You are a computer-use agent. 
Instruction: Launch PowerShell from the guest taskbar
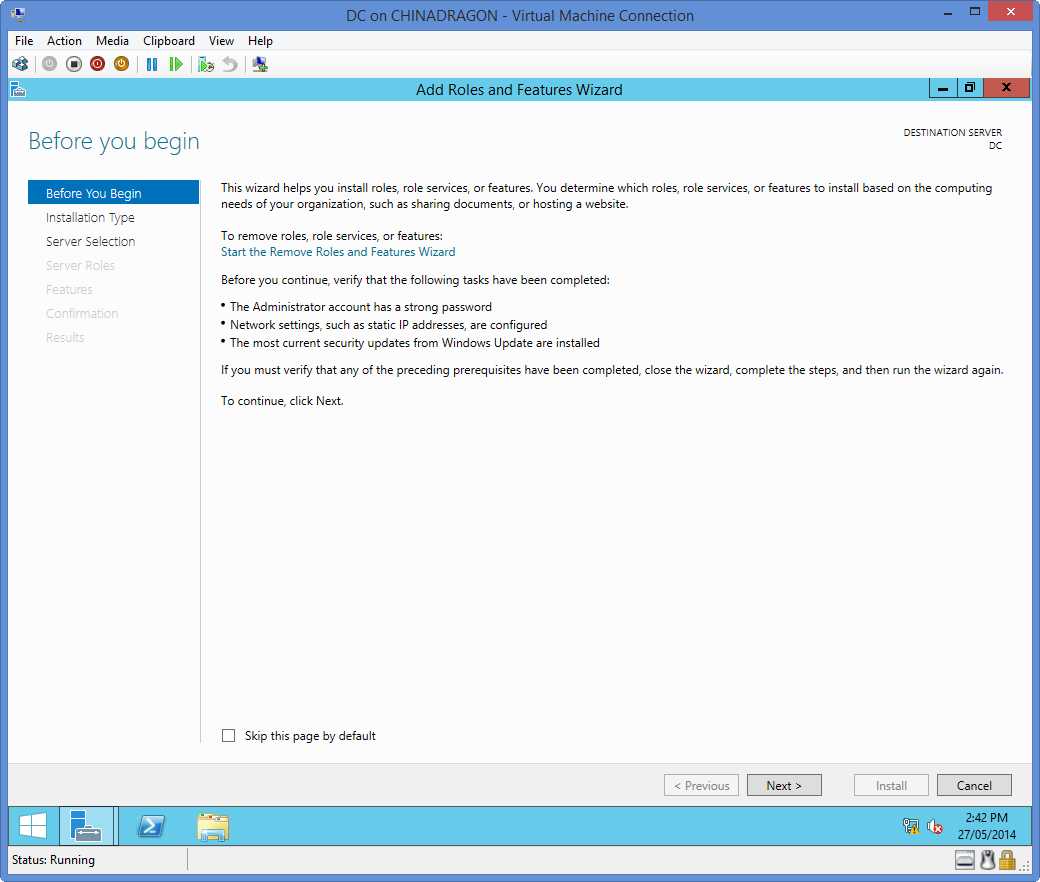coord(151,826)
